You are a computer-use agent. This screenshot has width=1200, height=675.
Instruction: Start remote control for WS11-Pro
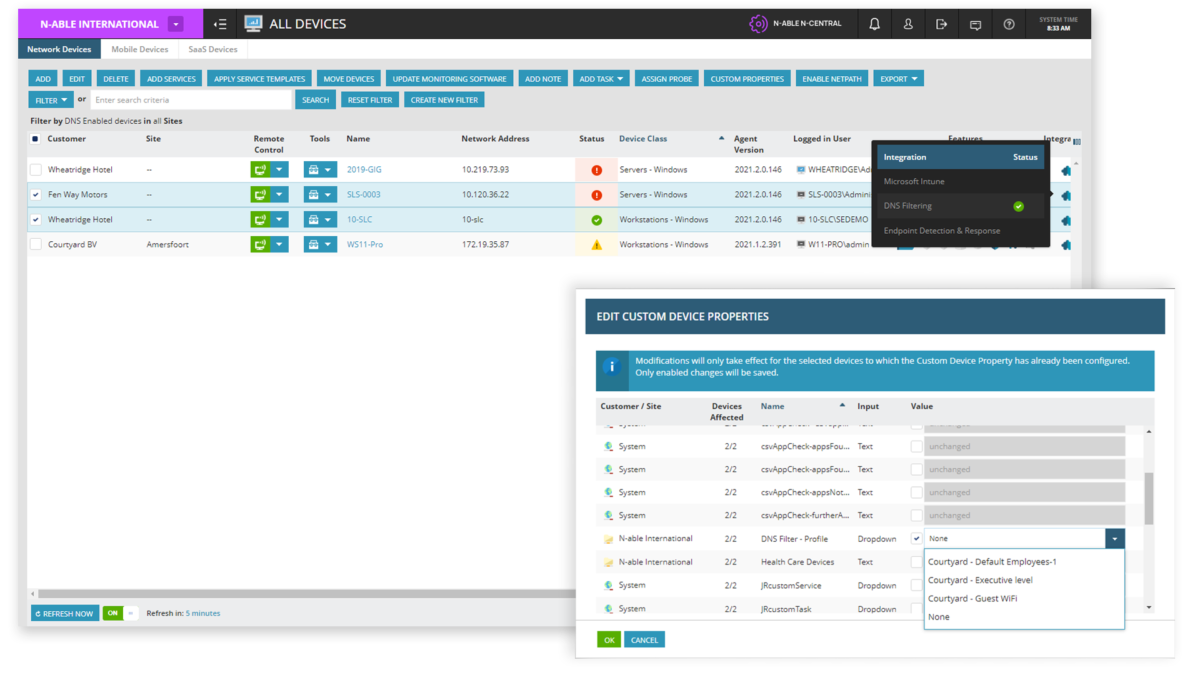260,244
